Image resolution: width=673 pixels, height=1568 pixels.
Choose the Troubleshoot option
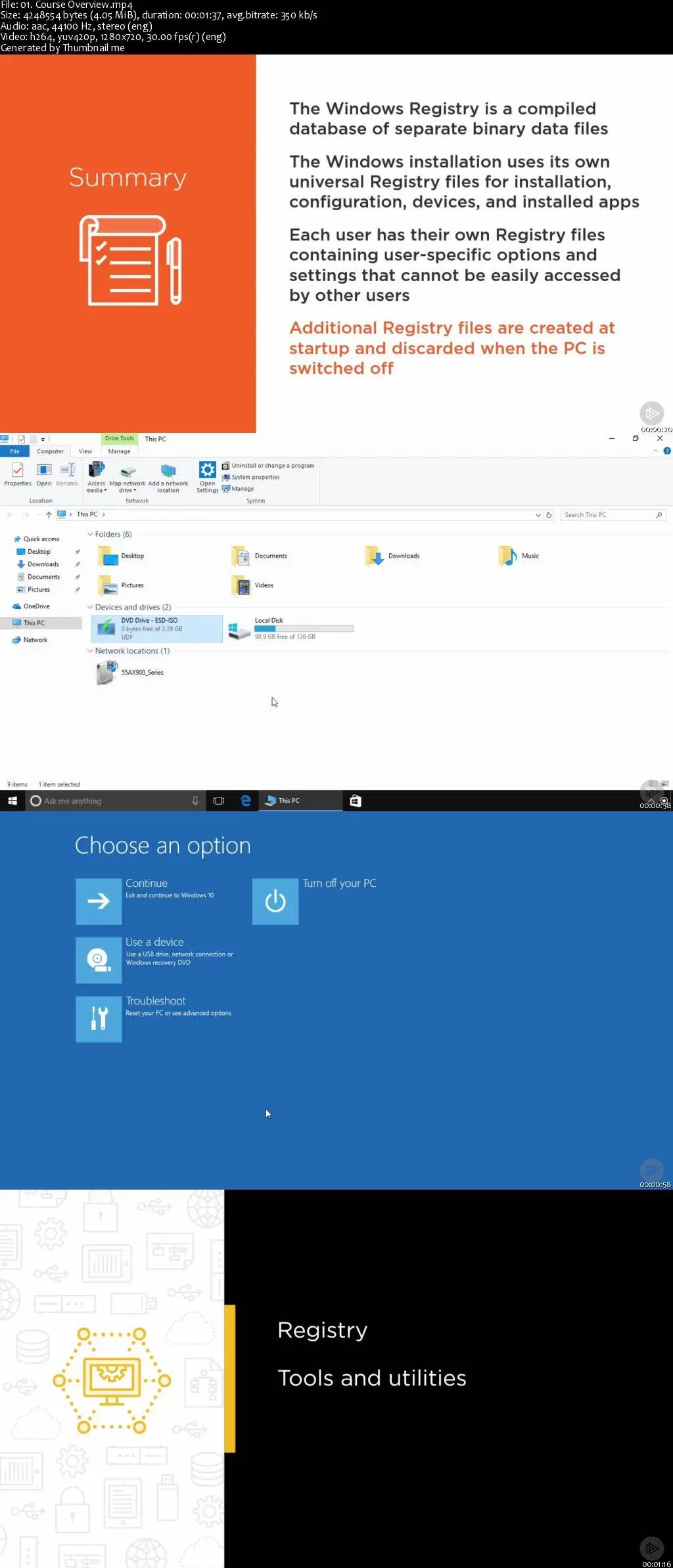[99, 1019]
